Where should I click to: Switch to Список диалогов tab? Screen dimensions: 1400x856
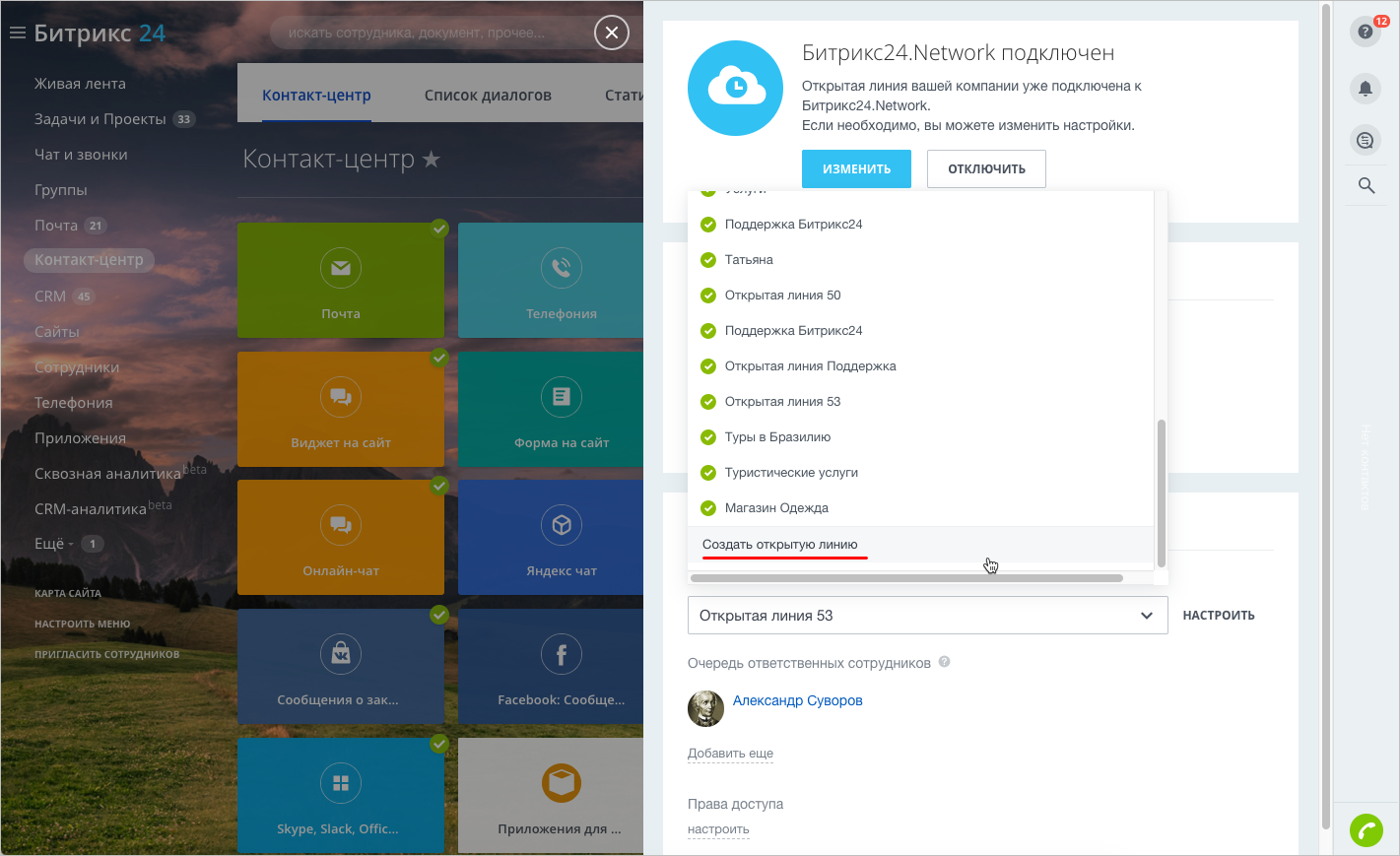tap(488, 96)
